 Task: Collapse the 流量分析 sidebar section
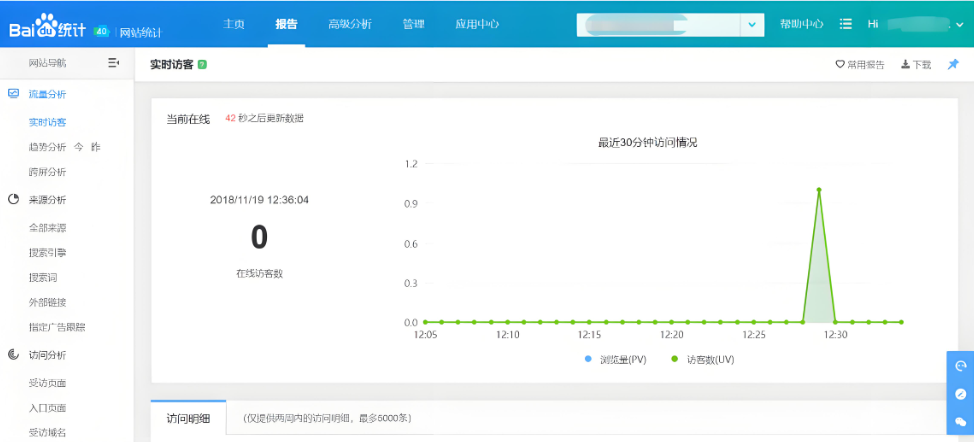(47, 94)
